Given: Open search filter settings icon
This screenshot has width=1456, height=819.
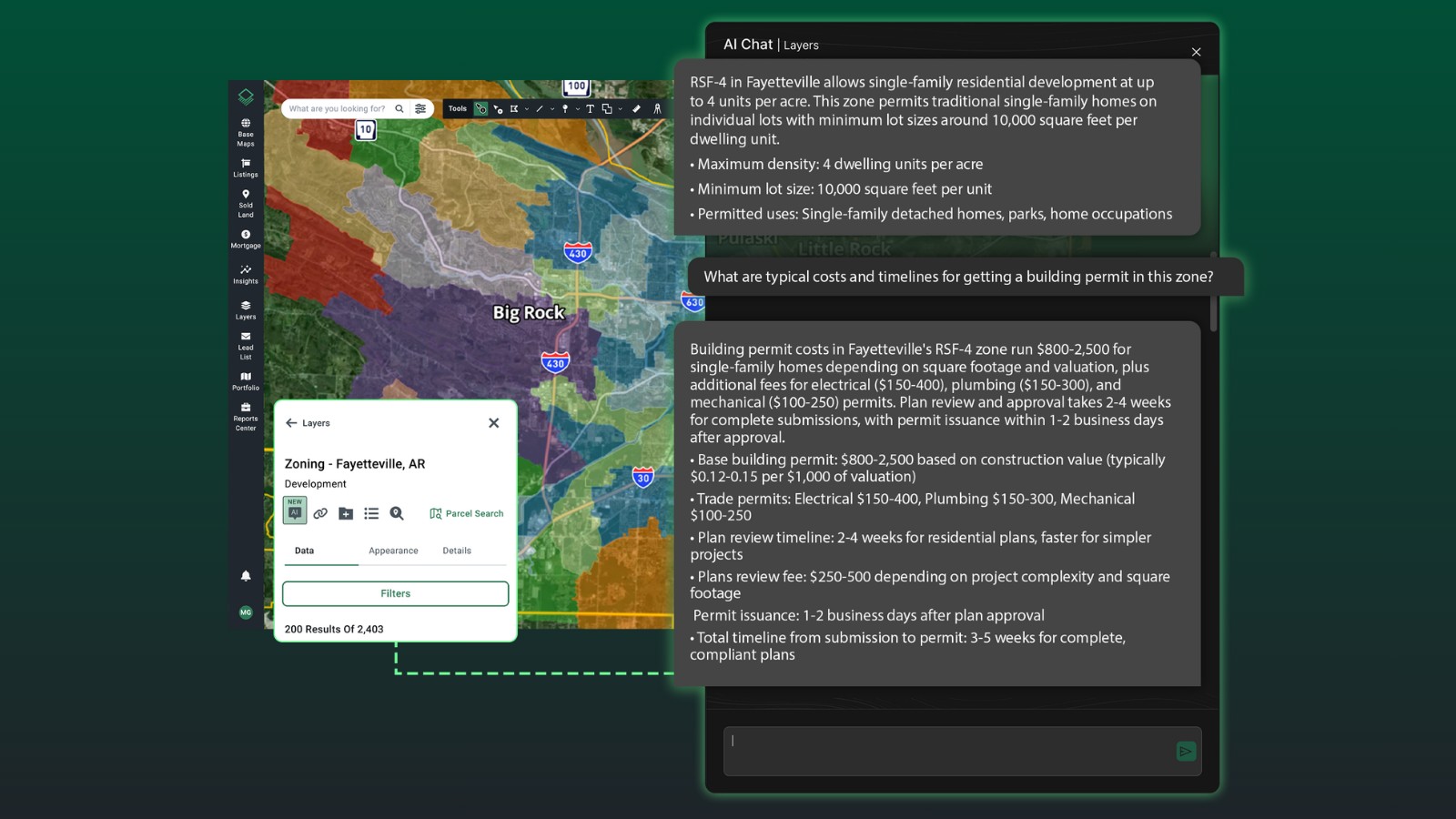Looking at the screenshot, I should (420, 109).
